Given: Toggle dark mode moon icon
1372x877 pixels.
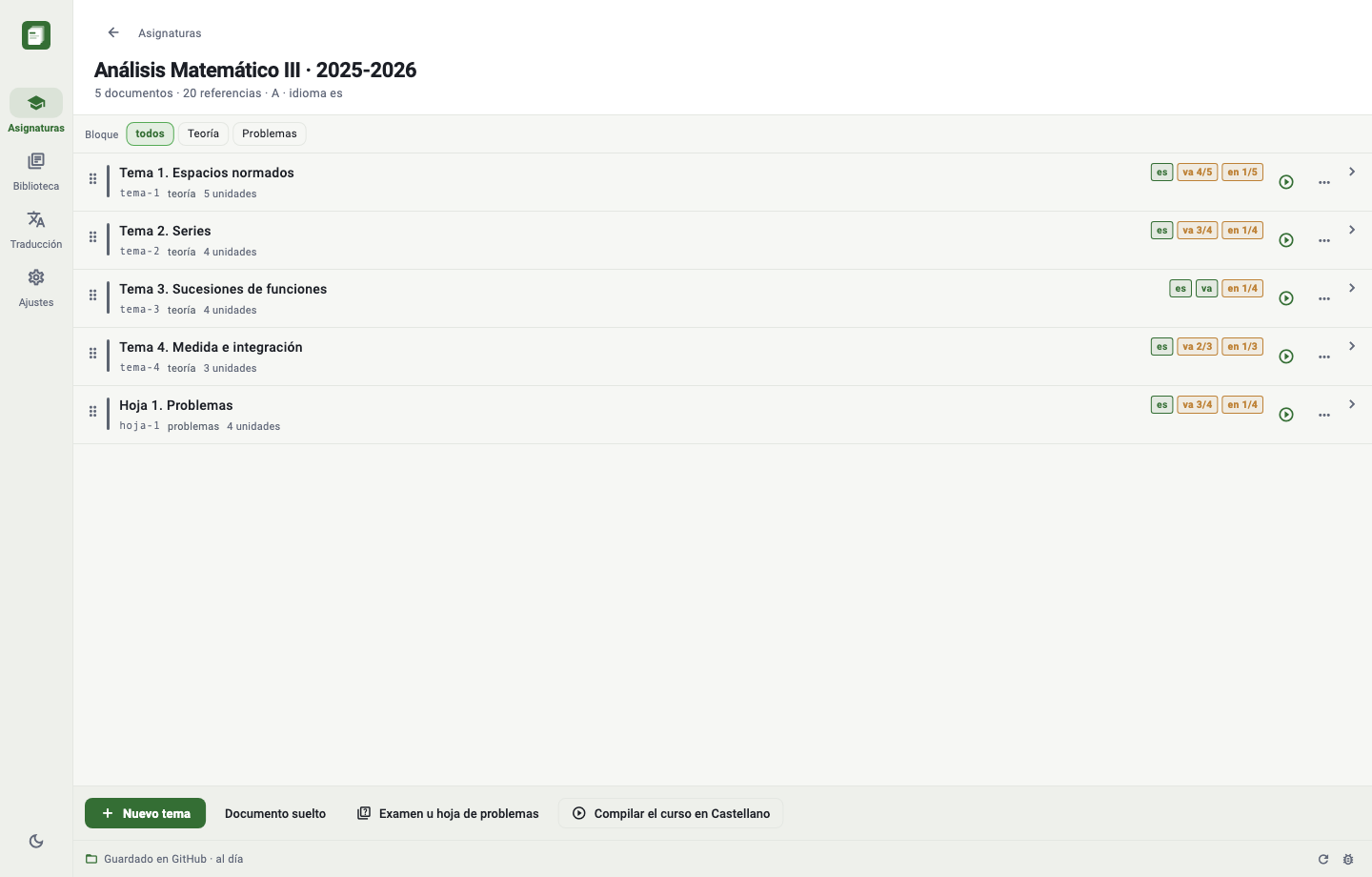Looking at the screenshot, I should (36, 841).
